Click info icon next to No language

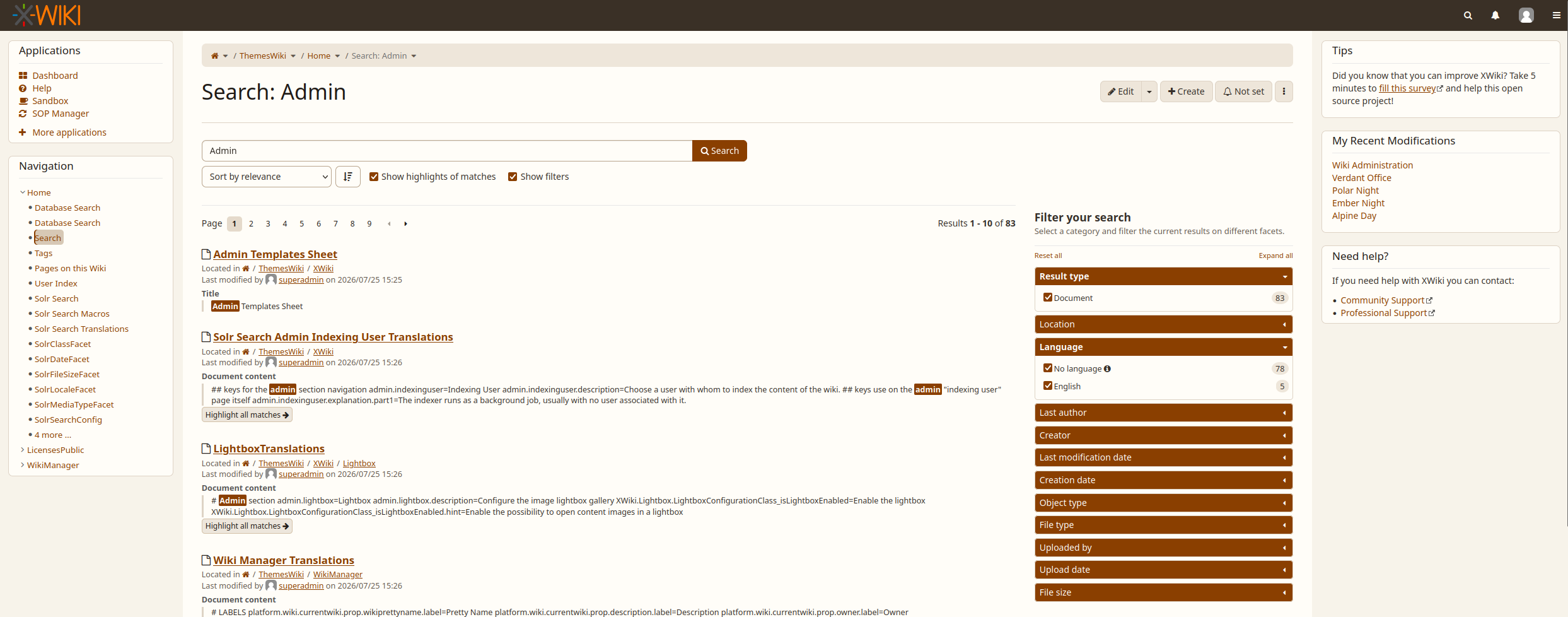pos(1108,369)
